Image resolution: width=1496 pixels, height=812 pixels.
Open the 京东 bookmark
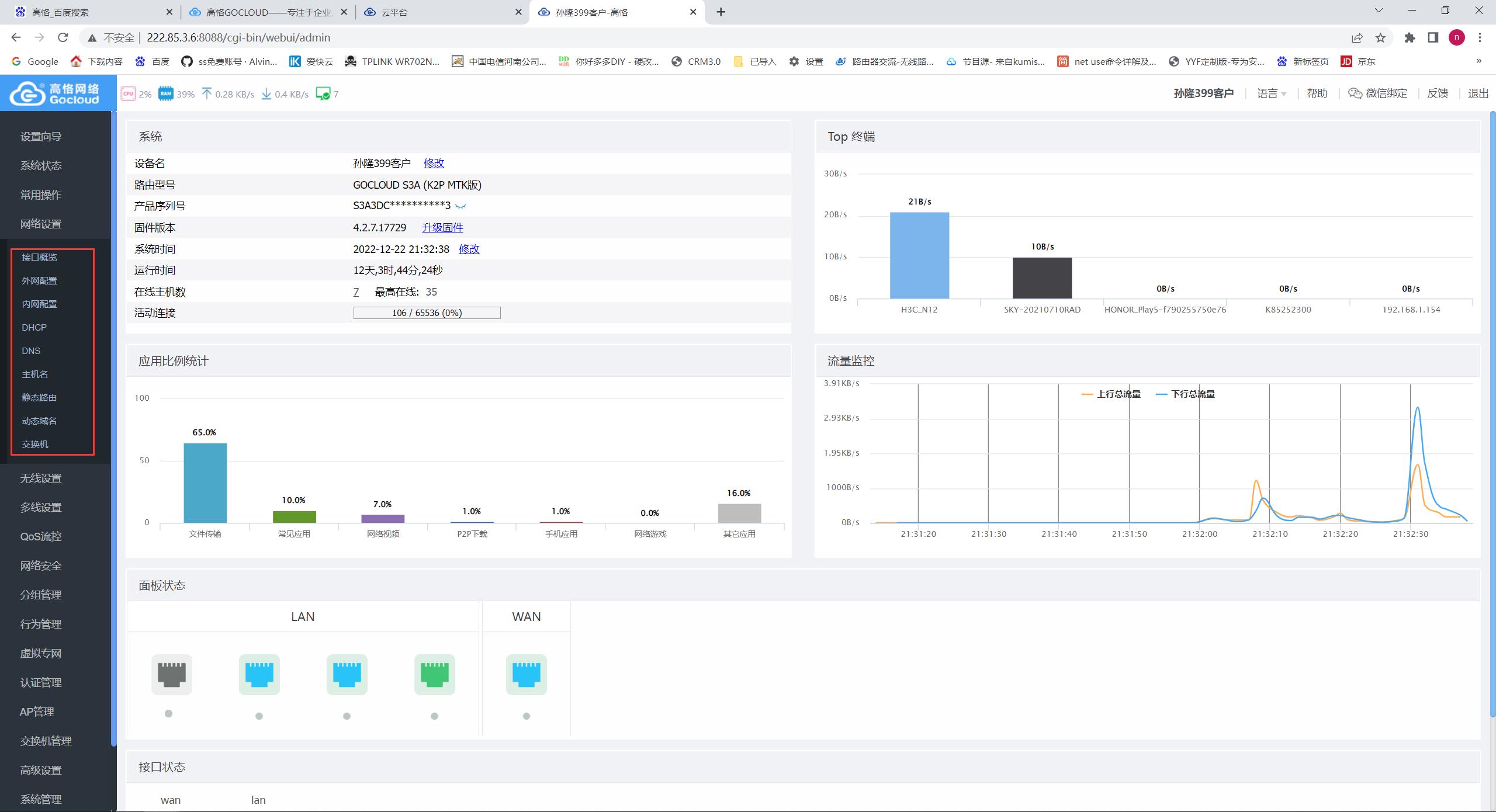coord(1358,61)
